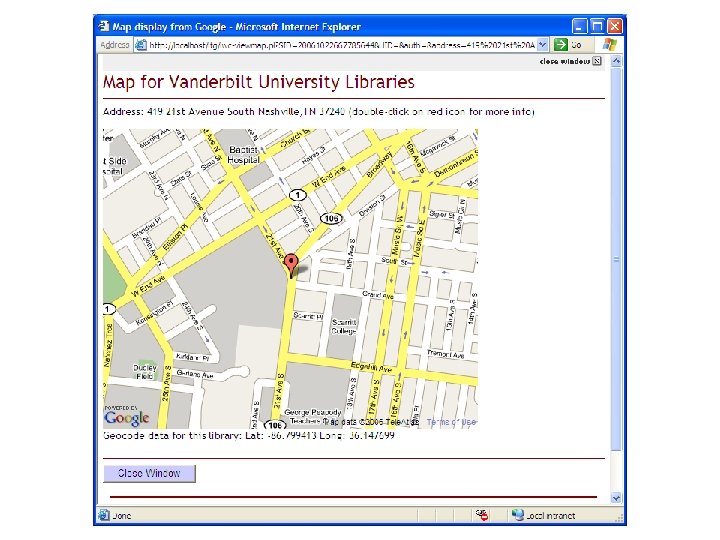Click the Google logo on the map
This screenshot has width=720, height=540.
coord(126,418)
